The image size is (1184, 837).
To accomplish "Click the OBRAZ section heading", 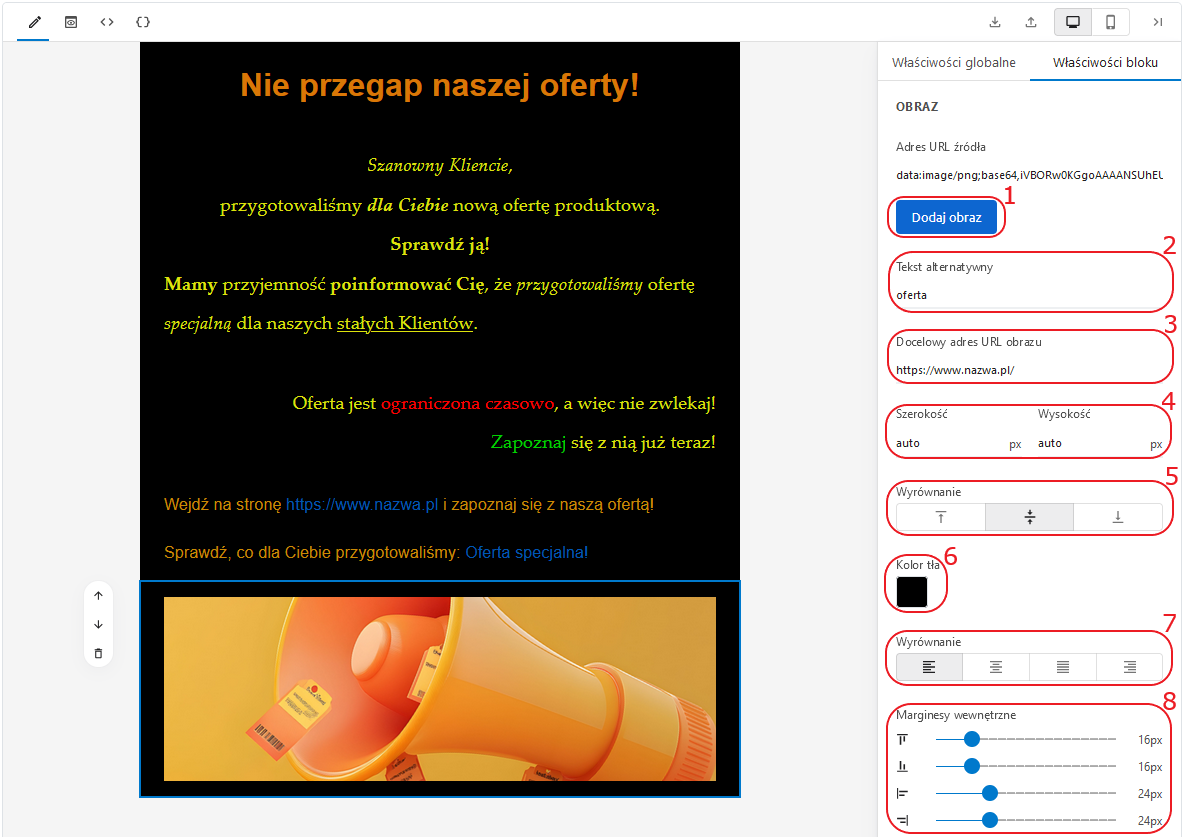I will coord(917,107).
